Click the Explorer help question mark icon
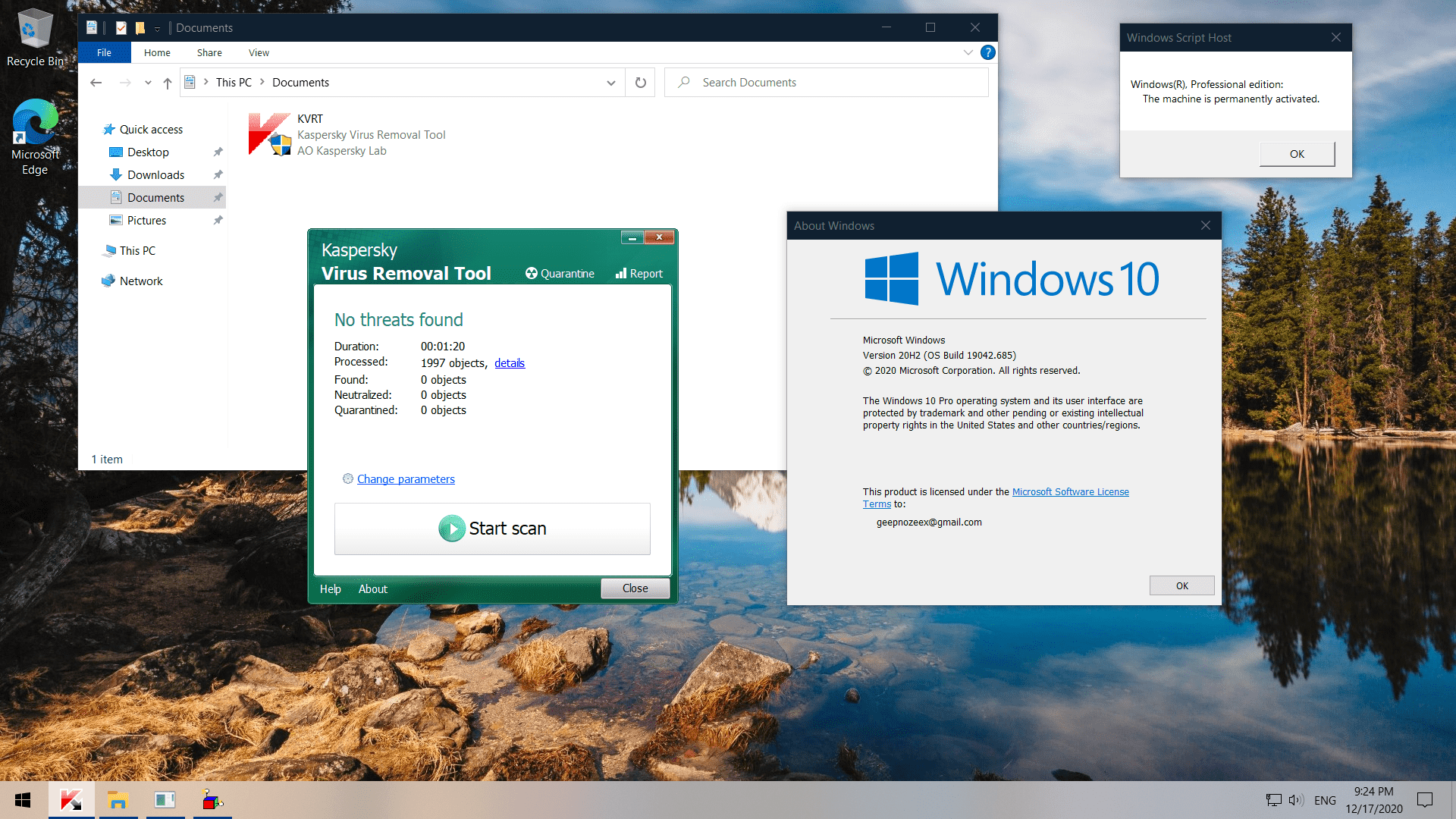Image resolution: width=1456 pixels, height=819 pixels. click(x=987, y=52)
